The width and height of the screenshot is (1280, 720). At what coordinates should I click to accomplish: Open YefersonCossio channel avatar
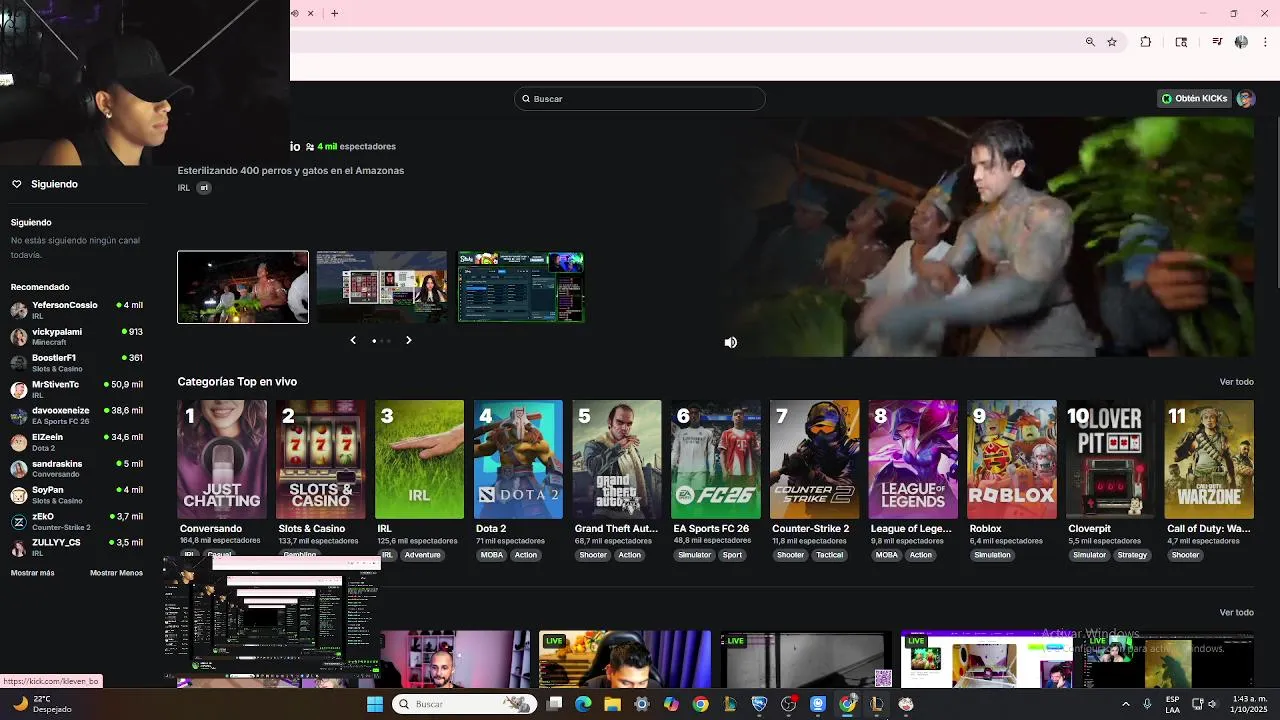coord(19,310)
